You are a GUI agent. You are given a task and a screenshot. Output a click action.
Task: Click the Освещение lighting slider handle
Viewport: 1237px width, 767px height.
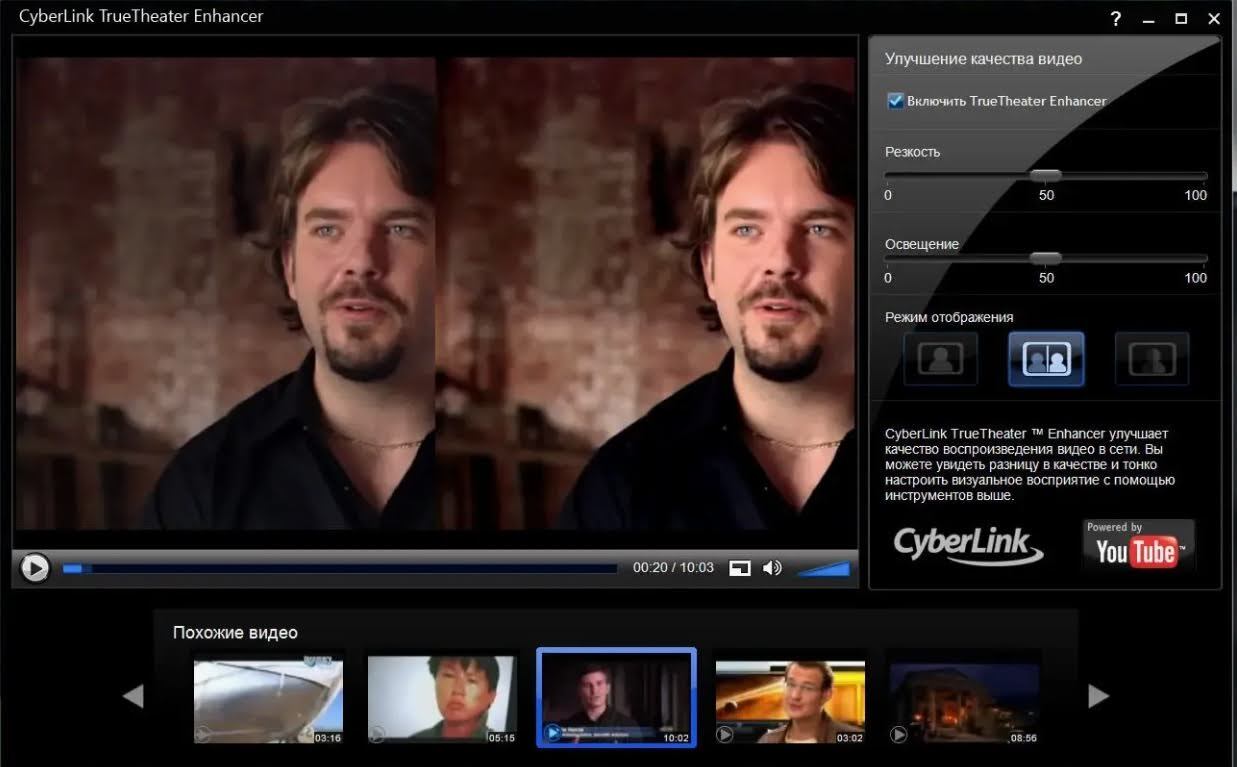tap(1046, 258)
